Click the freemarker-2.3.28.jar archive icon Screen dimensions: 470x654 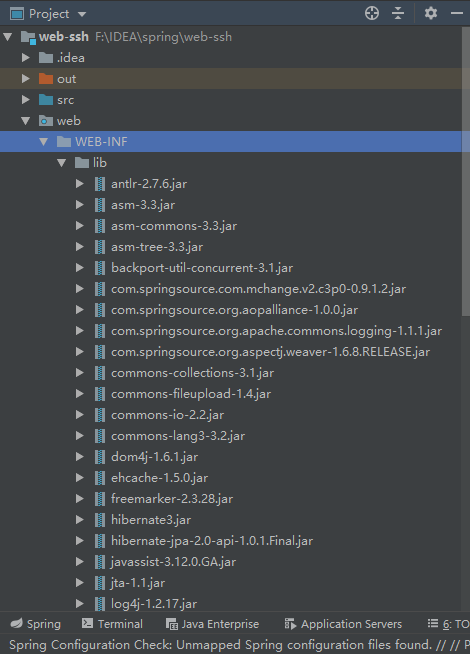pyautogui.click(x=100, y=499)
